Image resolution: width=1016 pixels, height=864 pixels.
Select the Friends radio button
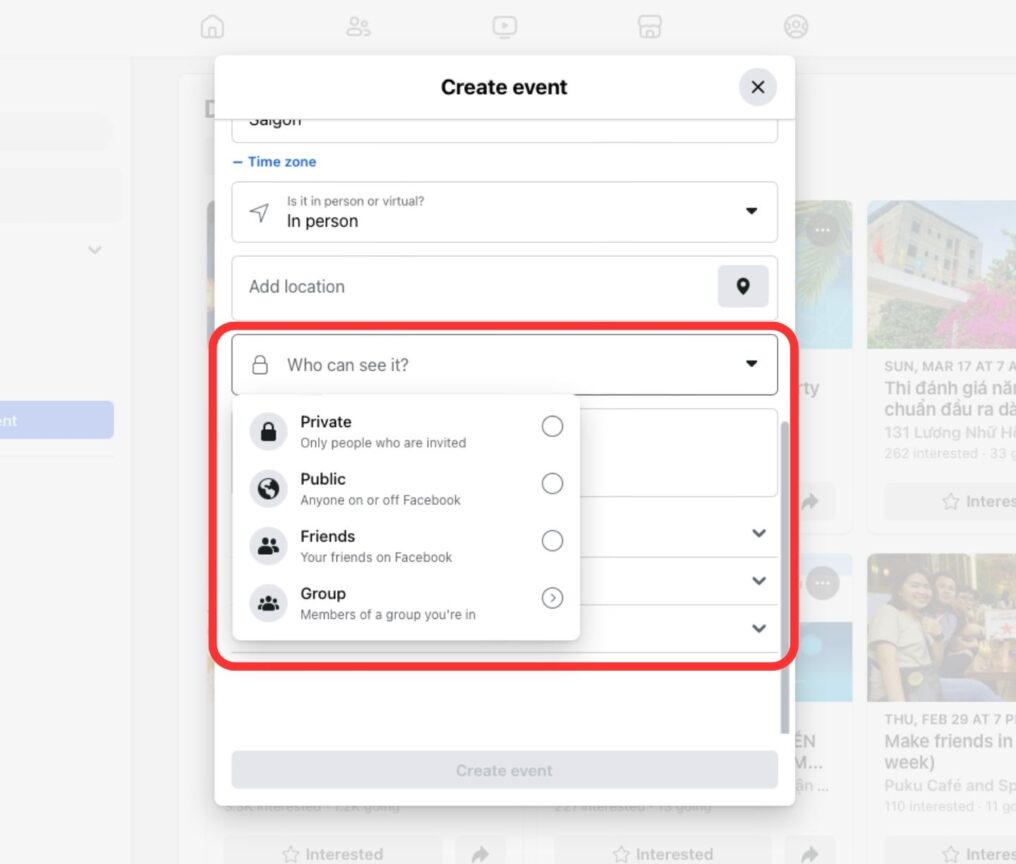pyautogui.click(x=552, y=541)
